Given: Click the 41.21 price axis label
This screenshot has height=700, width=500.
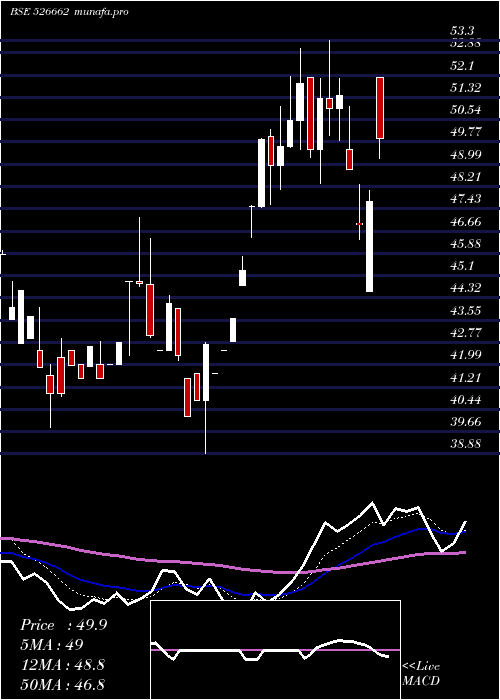Looking at the screenshot, I should tap(466, 377).
